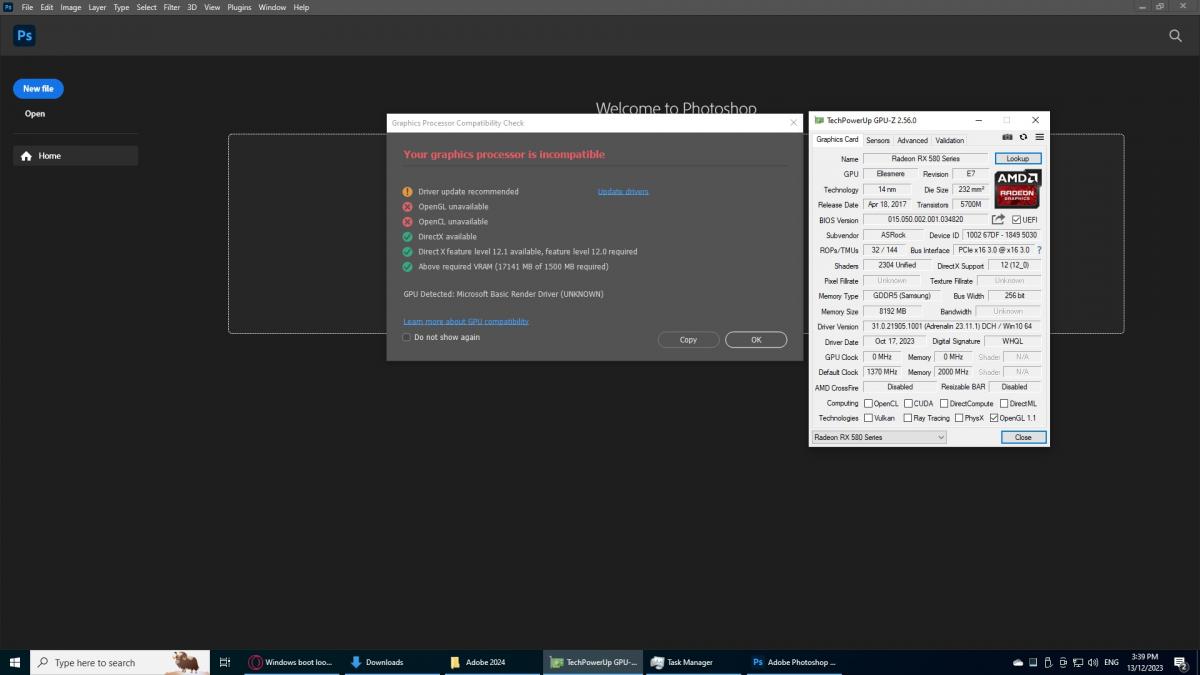Image resolution: width=1200 pixels, height=675 pixels.
Task: Open the Type menu
Action: point(121,7)
